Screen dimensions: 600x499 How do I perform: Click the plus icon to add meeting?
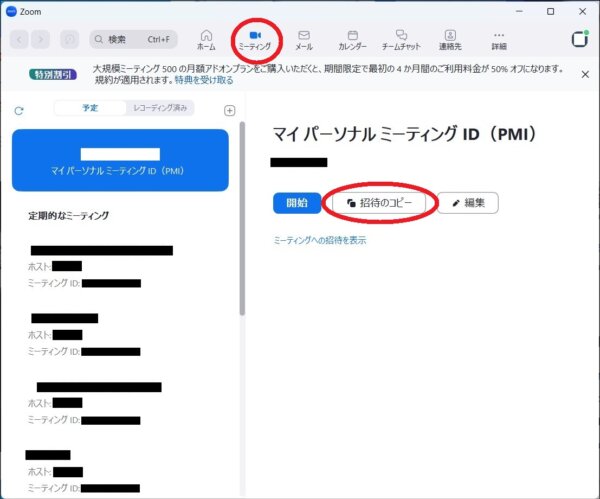[229, 111]
